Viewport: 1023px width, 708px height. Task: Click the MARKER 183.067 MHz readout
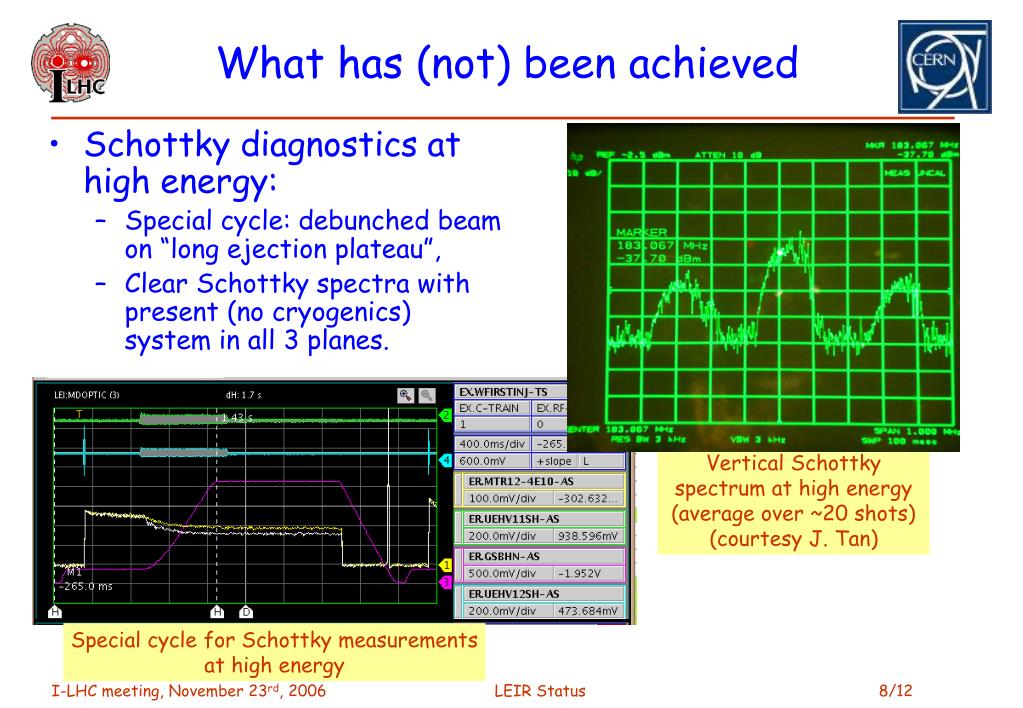click(x=661, y=245)
